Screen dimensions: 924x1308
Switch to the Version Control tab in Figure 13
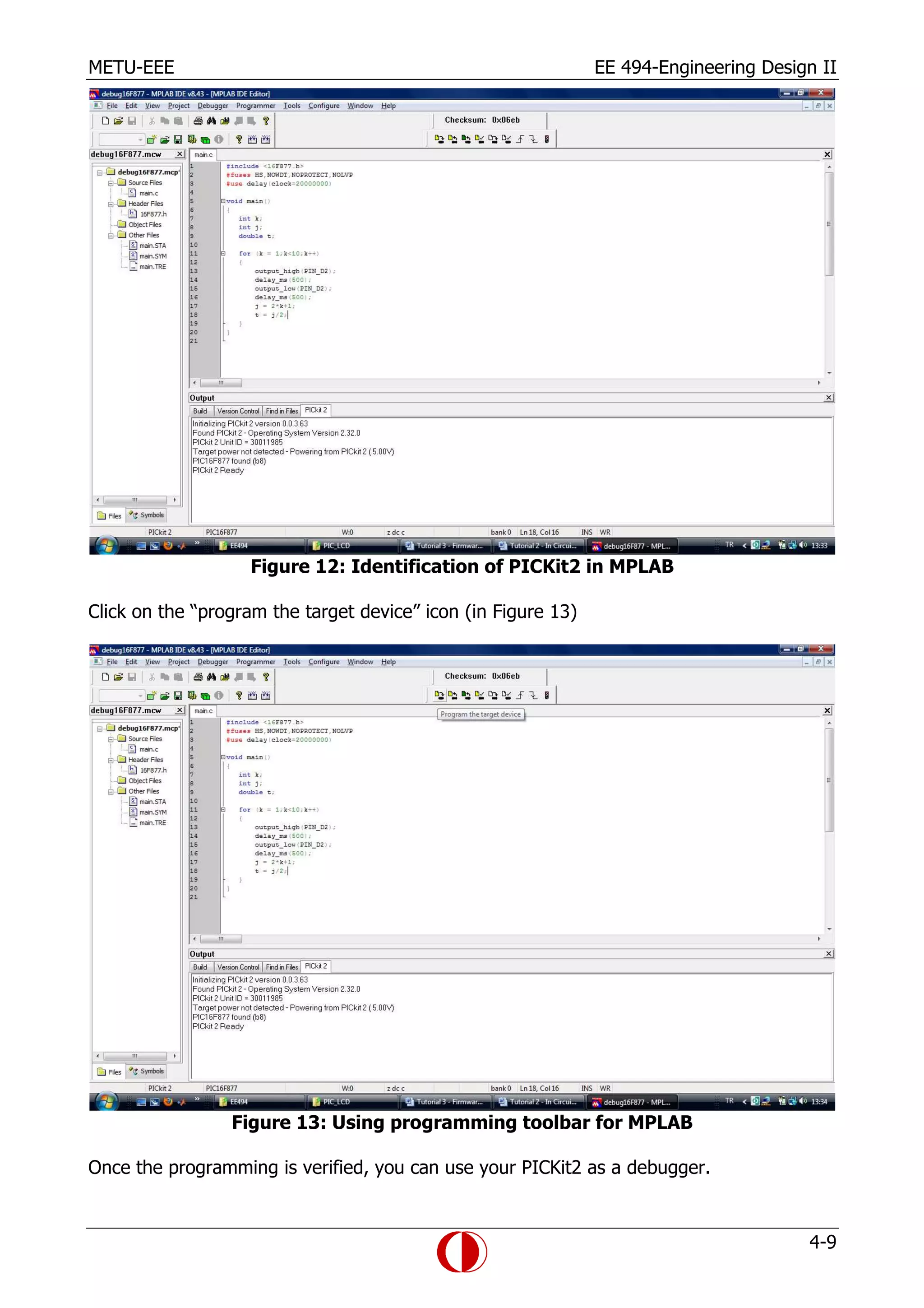(x=238, y=967)
